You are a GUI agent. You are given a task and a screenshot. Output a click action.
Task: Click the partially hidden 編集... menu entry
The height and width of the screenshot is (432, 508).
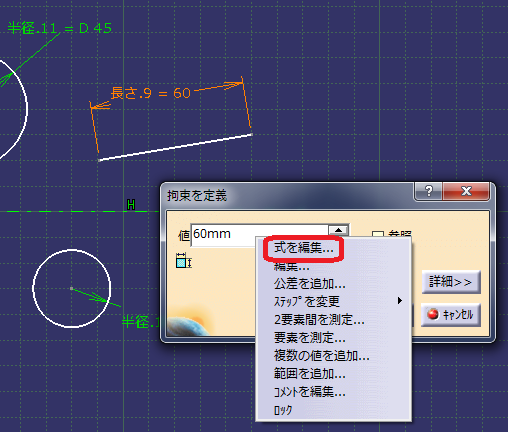click(292, 267)
